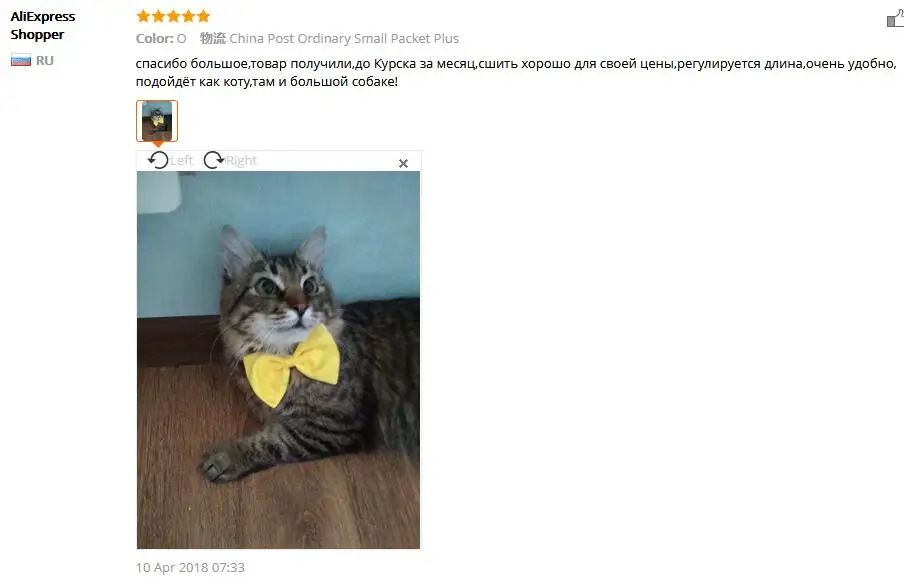The height and width of the screenshot is (585, 904).
Task: Select the third rating star
Action: [173, 16]
